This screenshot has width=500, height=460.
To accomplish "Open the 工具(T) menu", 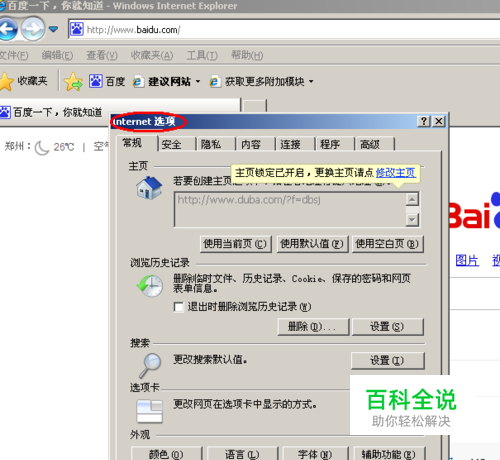I will click(x=202, y=55).
